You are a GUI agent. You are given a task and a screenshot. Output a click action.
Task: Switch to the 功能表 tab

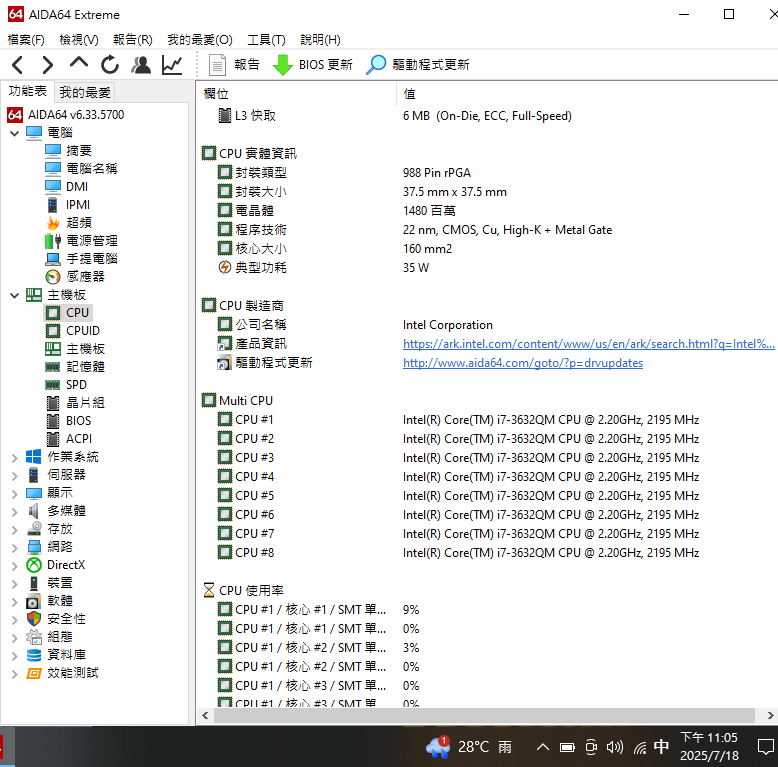click(x=27, y=91)
